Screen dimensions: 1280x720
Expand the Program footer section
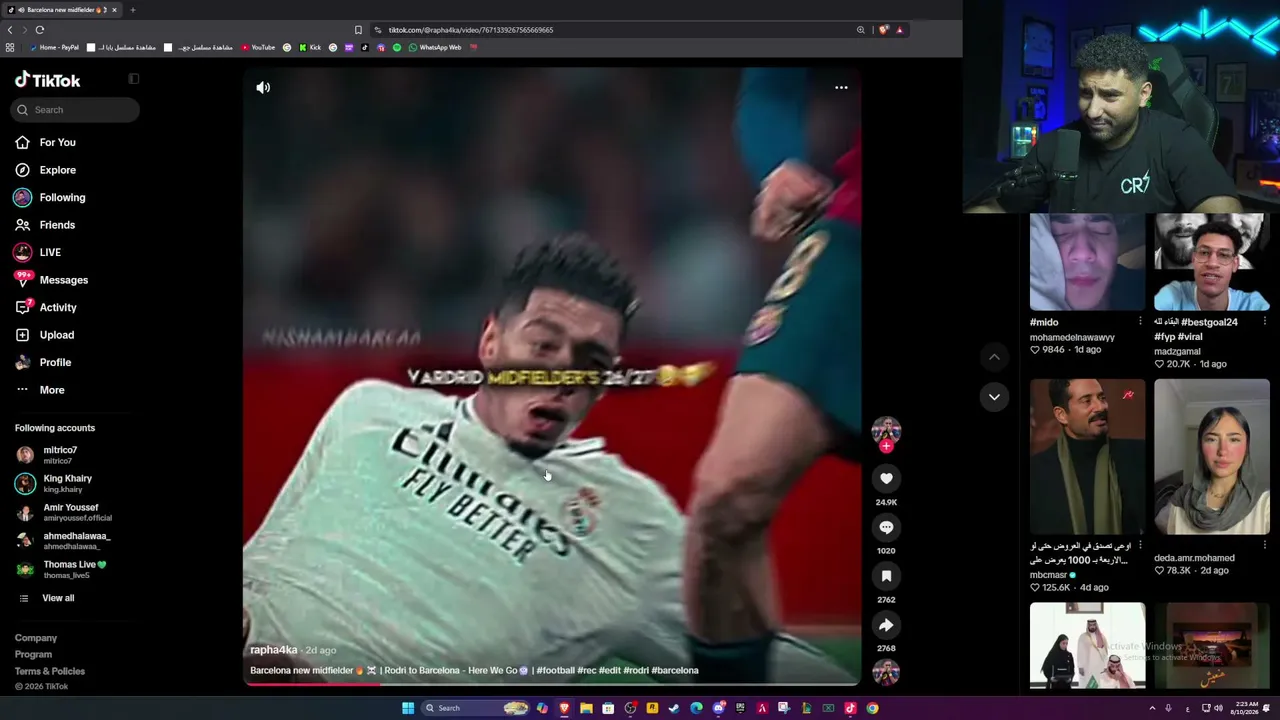pos(33,655)
